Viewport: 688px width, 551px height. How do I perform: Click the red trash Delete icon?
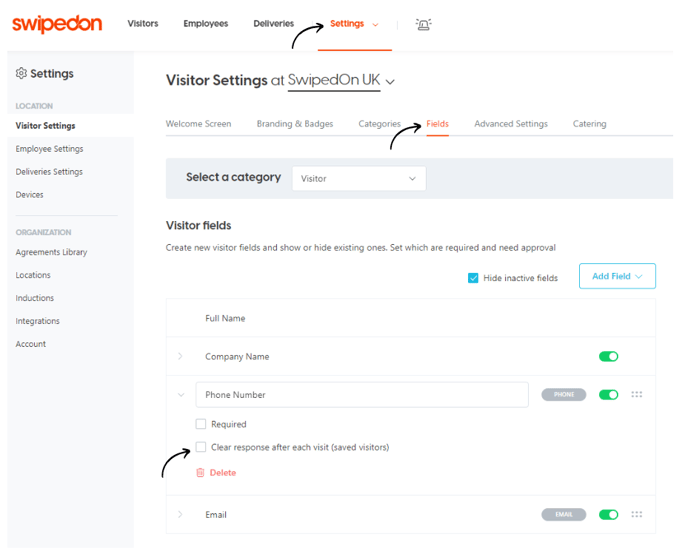point(200,472)
